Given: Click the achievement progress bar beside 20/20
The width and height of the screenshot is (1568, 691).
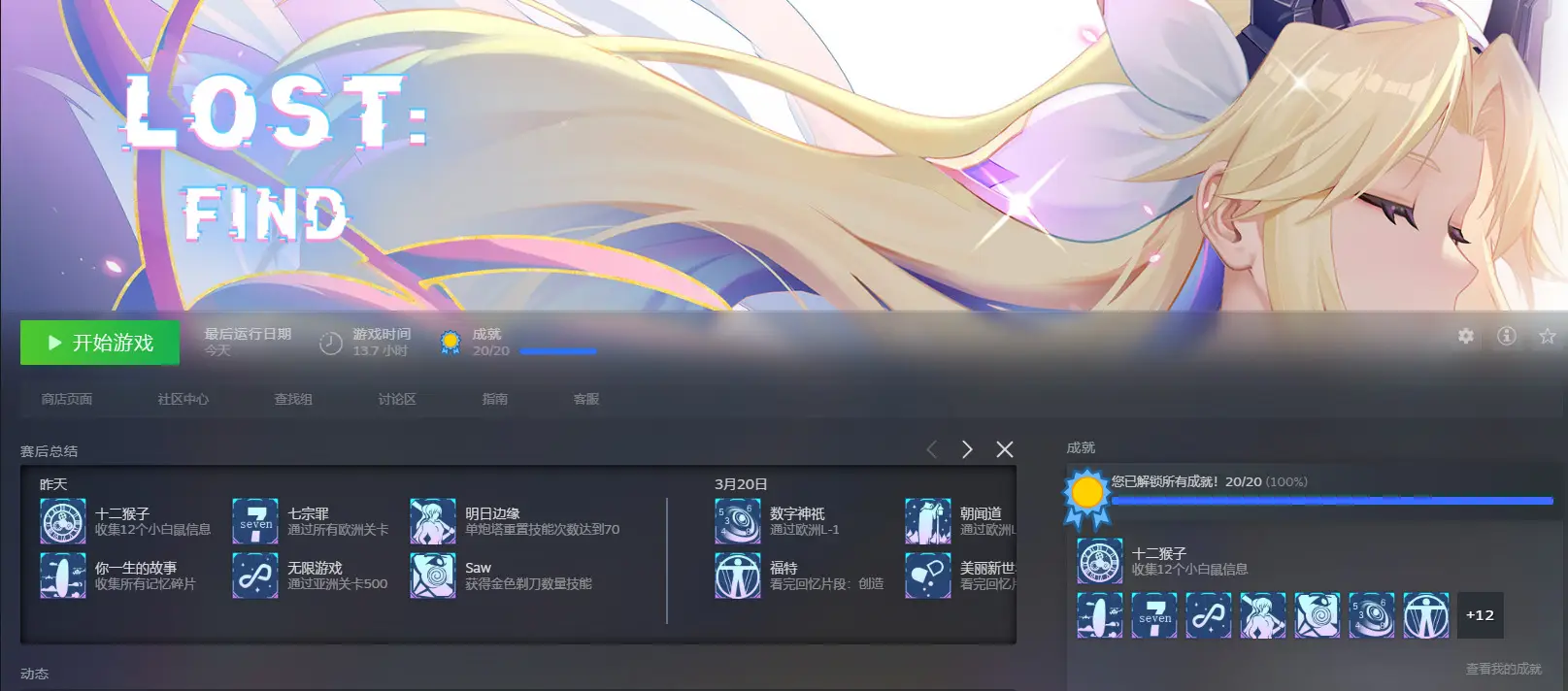Looking at the screenshot, I should pos(558,351).
